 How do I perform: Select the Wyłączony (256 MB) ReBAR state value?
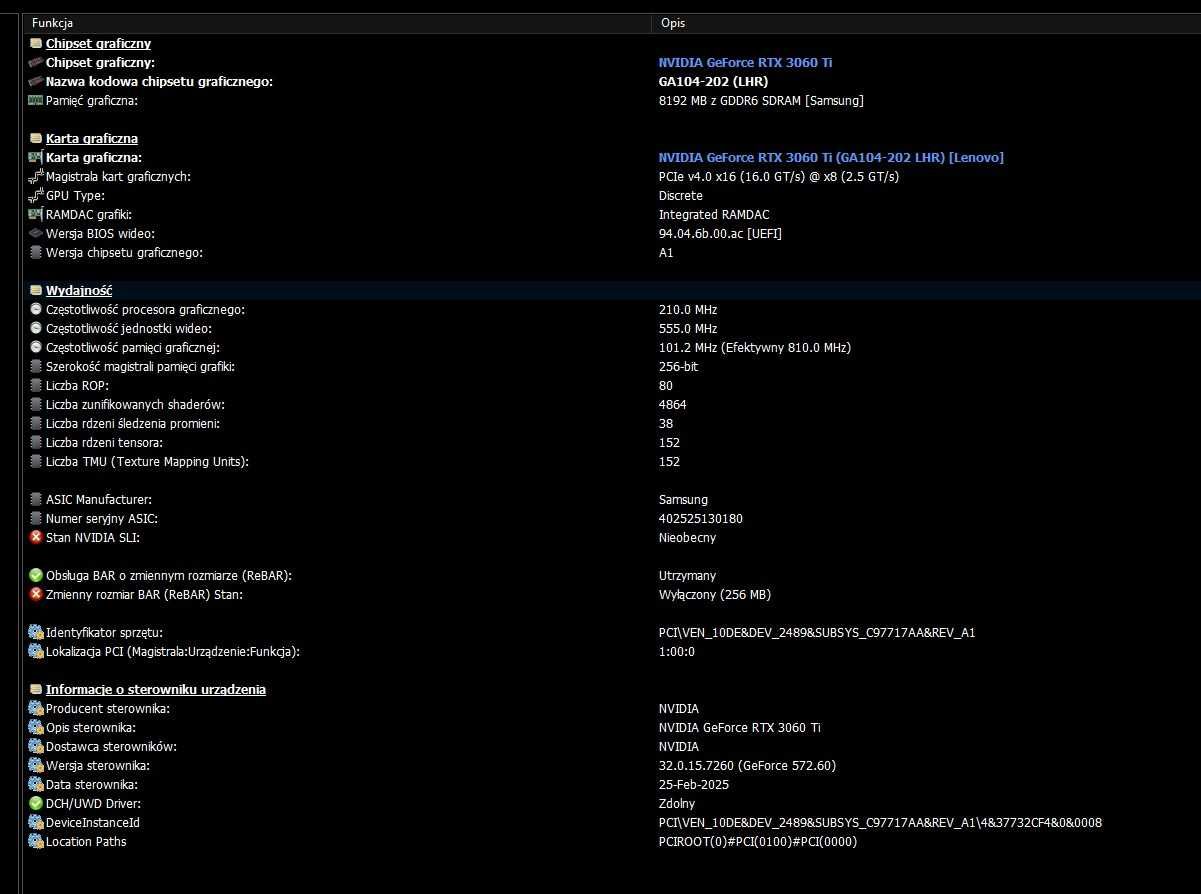[715, 594]
